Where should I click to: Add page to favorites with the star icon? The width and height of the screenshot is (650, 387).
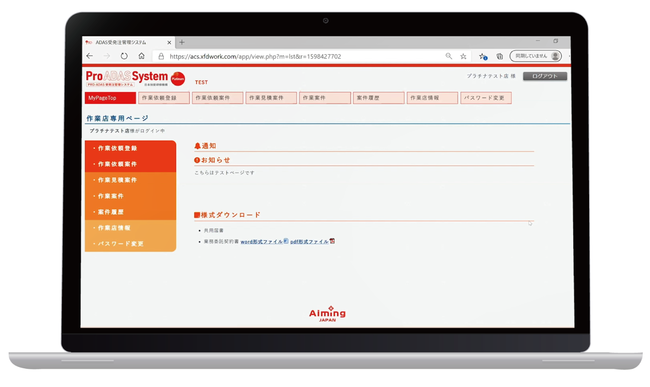coord(463,56)
